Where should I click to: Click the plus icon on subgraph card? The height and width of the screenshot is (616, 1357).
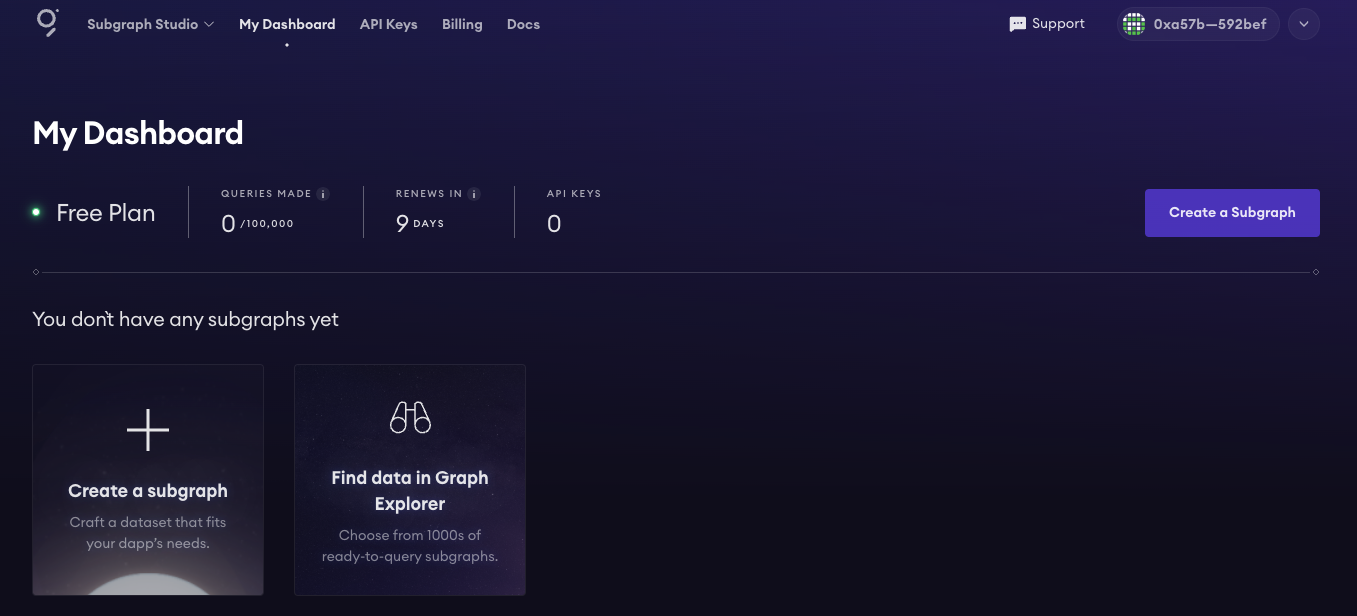point(148,430)
